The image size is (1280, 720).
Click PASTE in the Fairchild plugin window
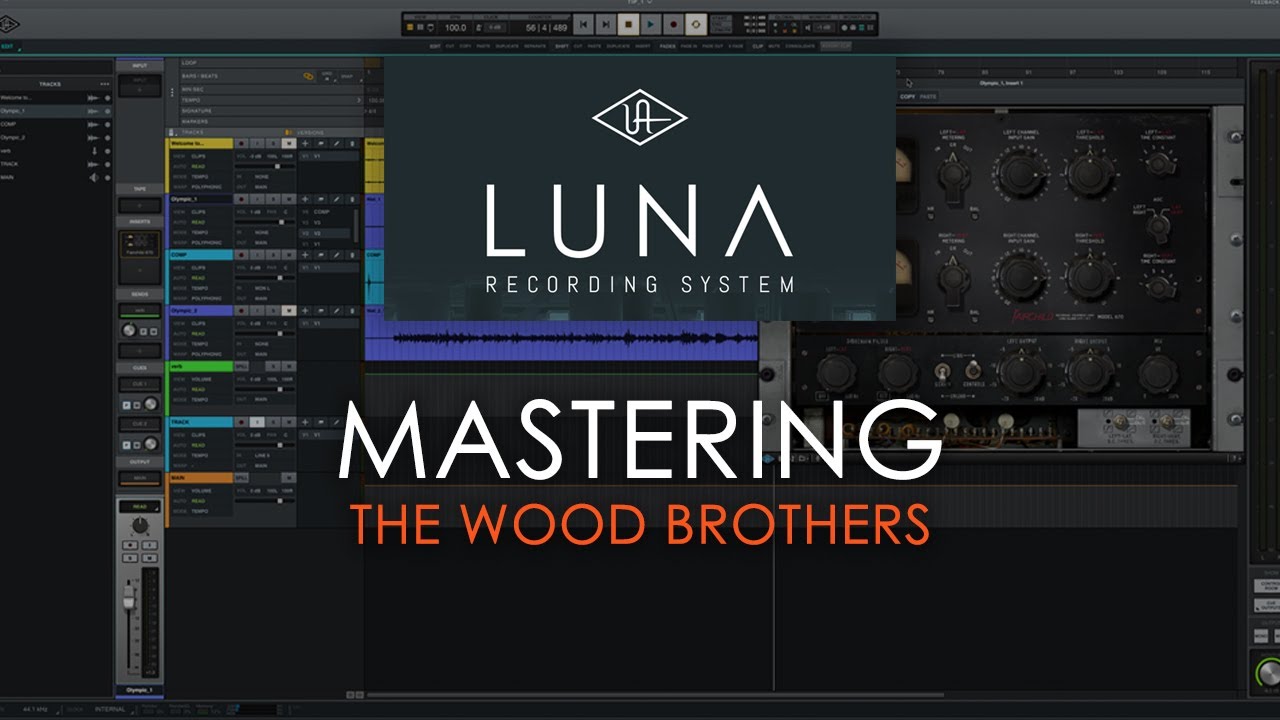coord(928,96)
